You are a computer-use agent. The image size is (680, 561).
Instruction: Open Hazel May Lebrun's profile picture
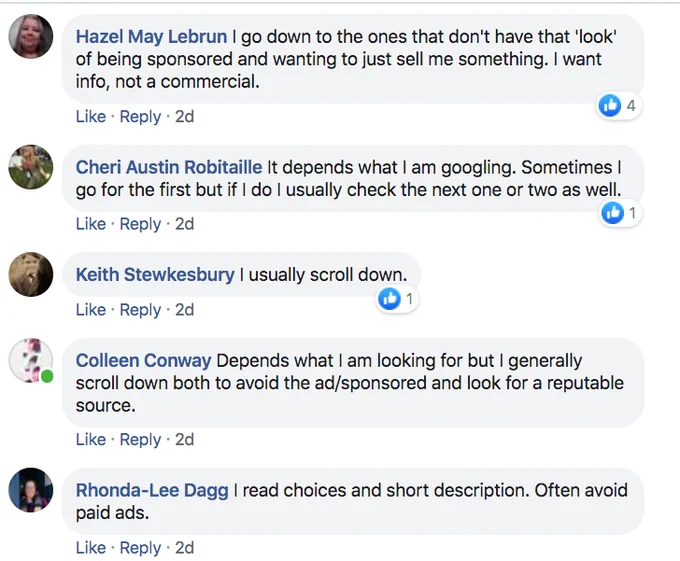point(30,36)
